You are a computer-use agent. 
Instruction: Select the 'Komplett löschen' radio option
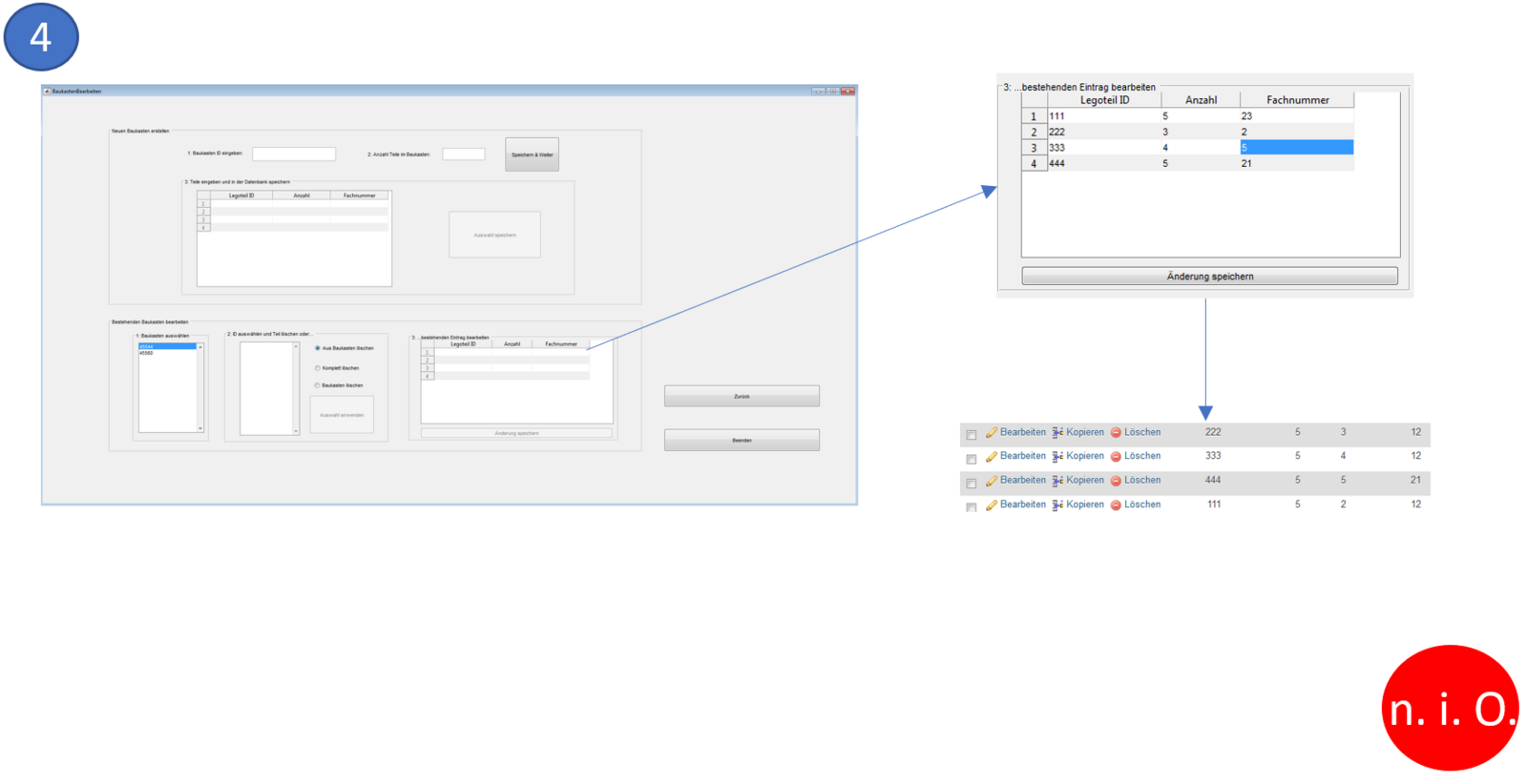point(318,368)
